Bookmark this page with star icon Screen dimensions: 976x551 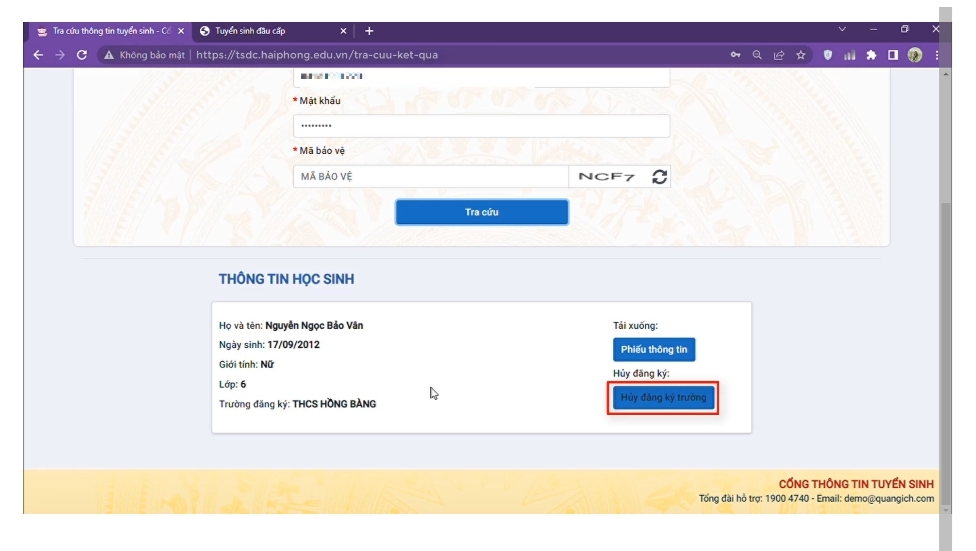point(801,55)
